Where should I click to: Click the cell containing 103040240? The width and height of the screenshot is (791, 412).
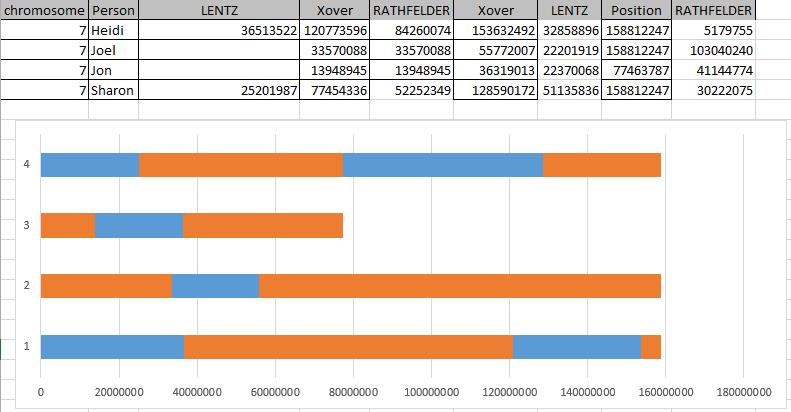click(714, 50)
